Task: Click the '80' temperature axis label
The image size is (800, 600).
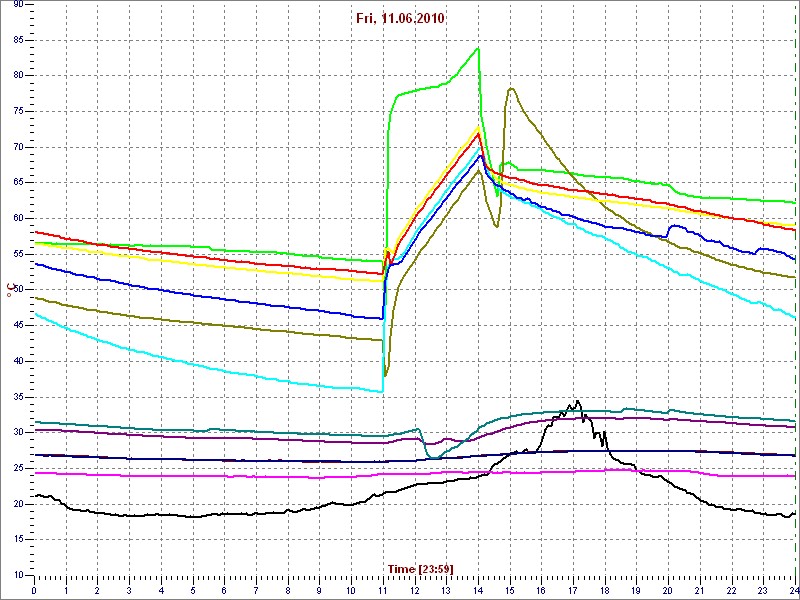Action: [x=17, y=76]
